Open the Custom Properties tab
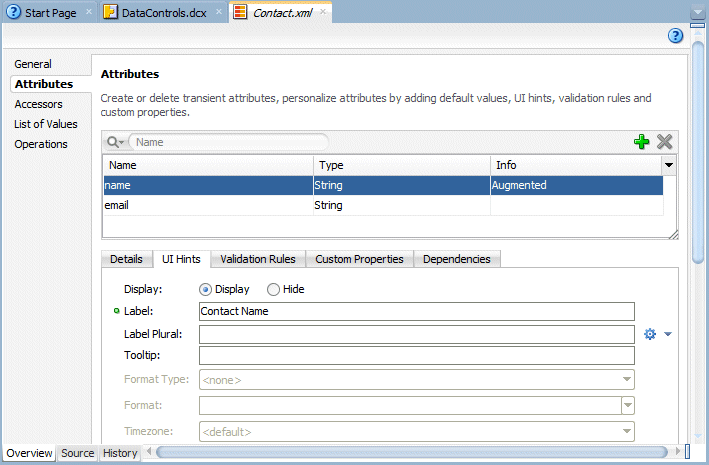 pyautogui.click(x=359, y=259)
